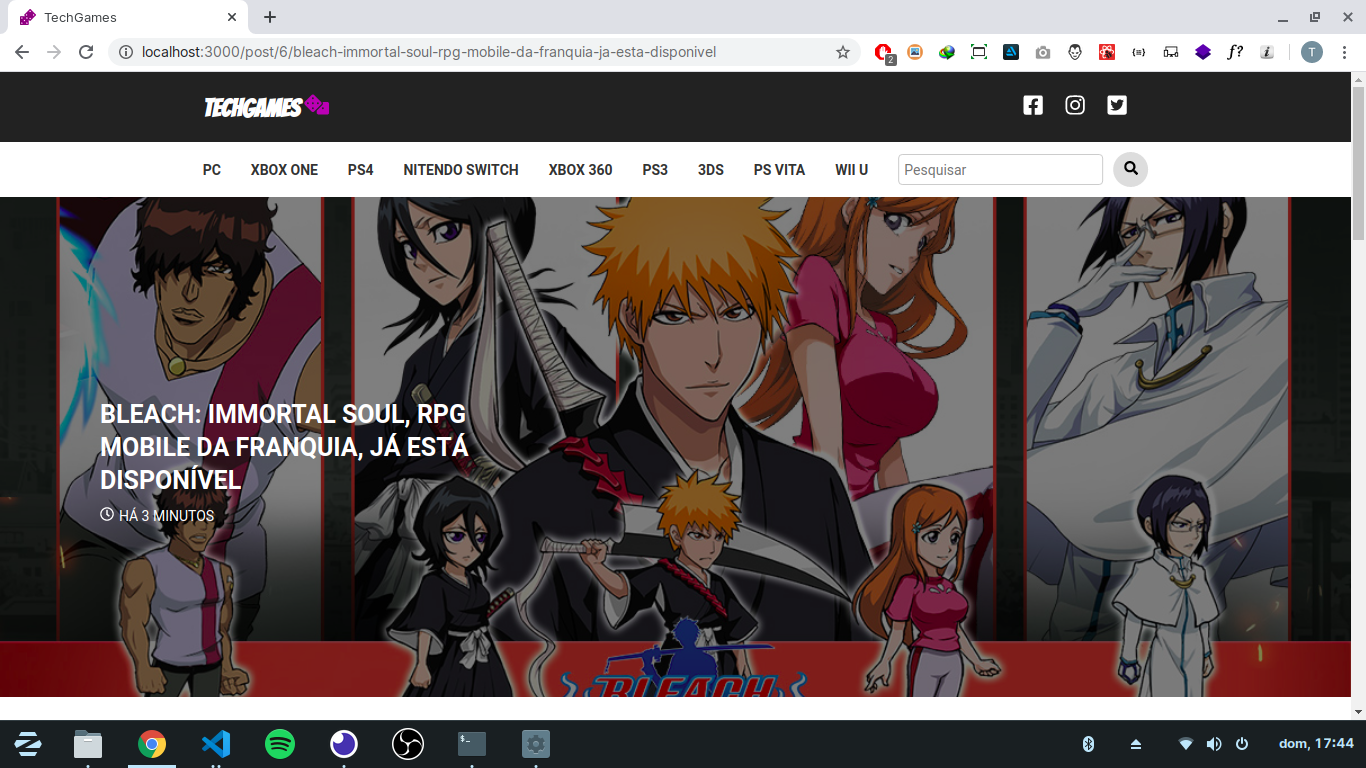Open the globe download manager extension
Viewport: 1366px width, 768px height.
(947, 52)
